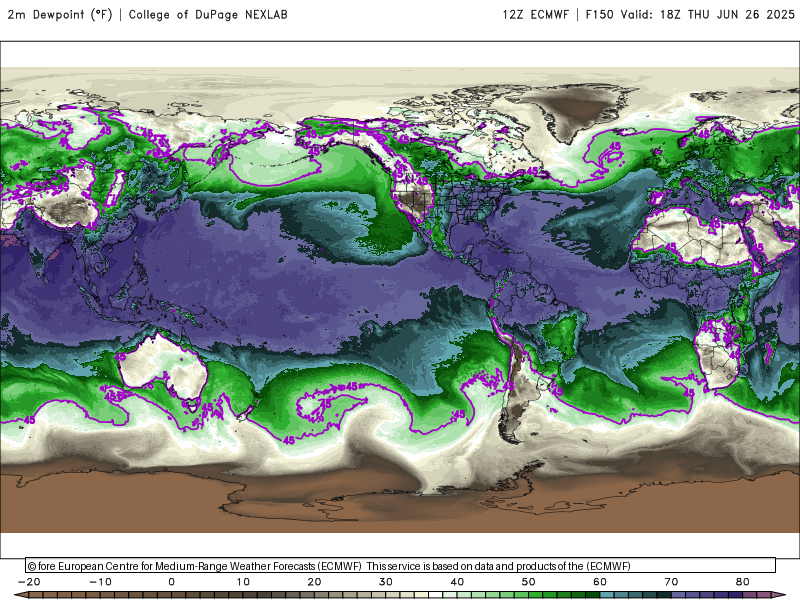The image size is (800, 600).
Task: Click the -10 label on the color scale
Action: coord(100,582)
